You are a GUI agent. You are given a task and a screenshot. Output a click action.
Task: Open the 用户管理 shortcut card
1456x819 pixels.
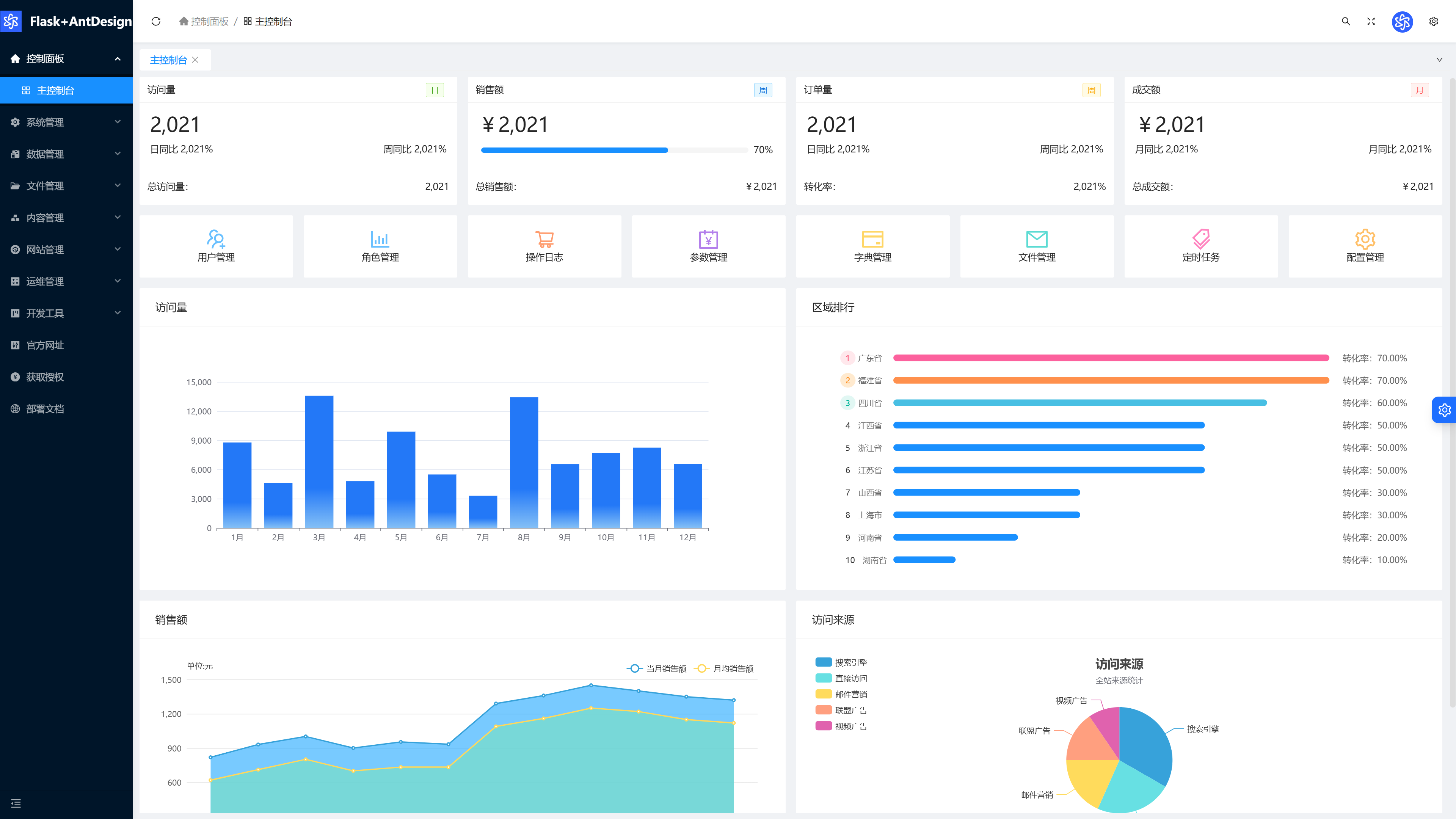click(x=216, y=246)
